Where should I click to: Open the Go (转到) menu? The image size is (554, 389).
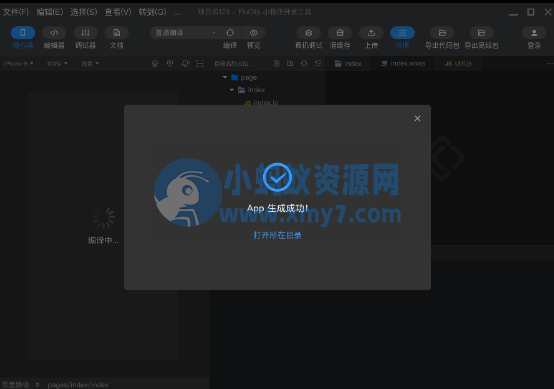coord(152,12)
